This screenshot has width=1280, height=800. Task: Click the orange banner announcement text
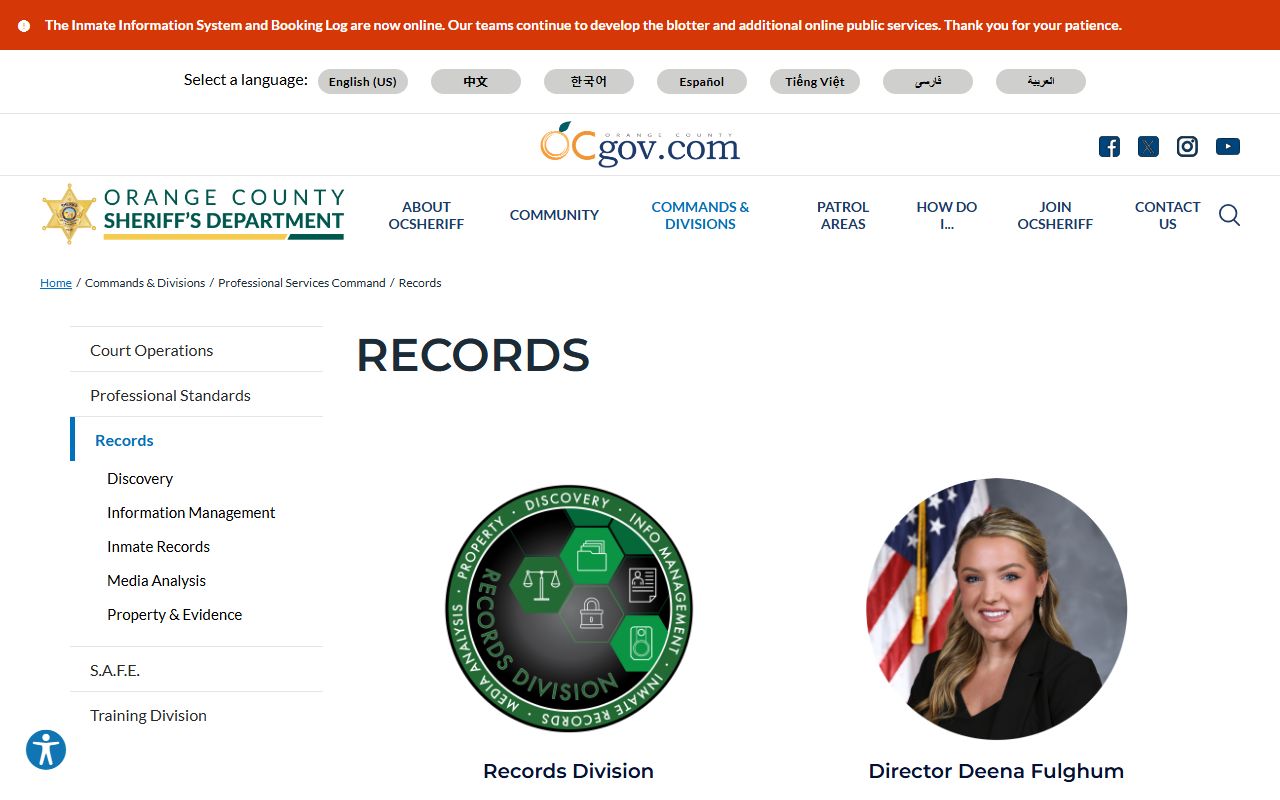point(583,26)
